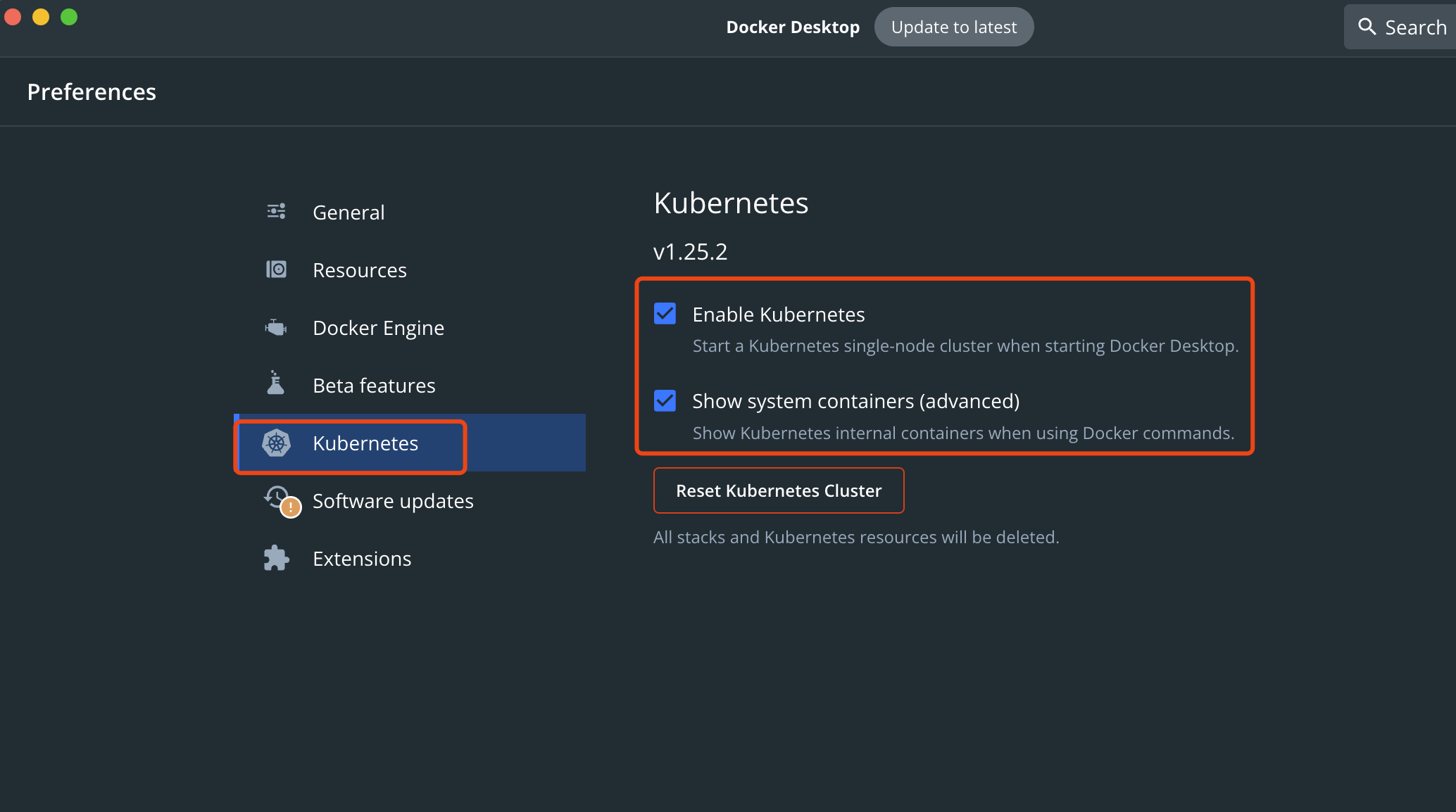Minimize window with the yellow button
The image size is (1456, 812).
tap(41, 16)
